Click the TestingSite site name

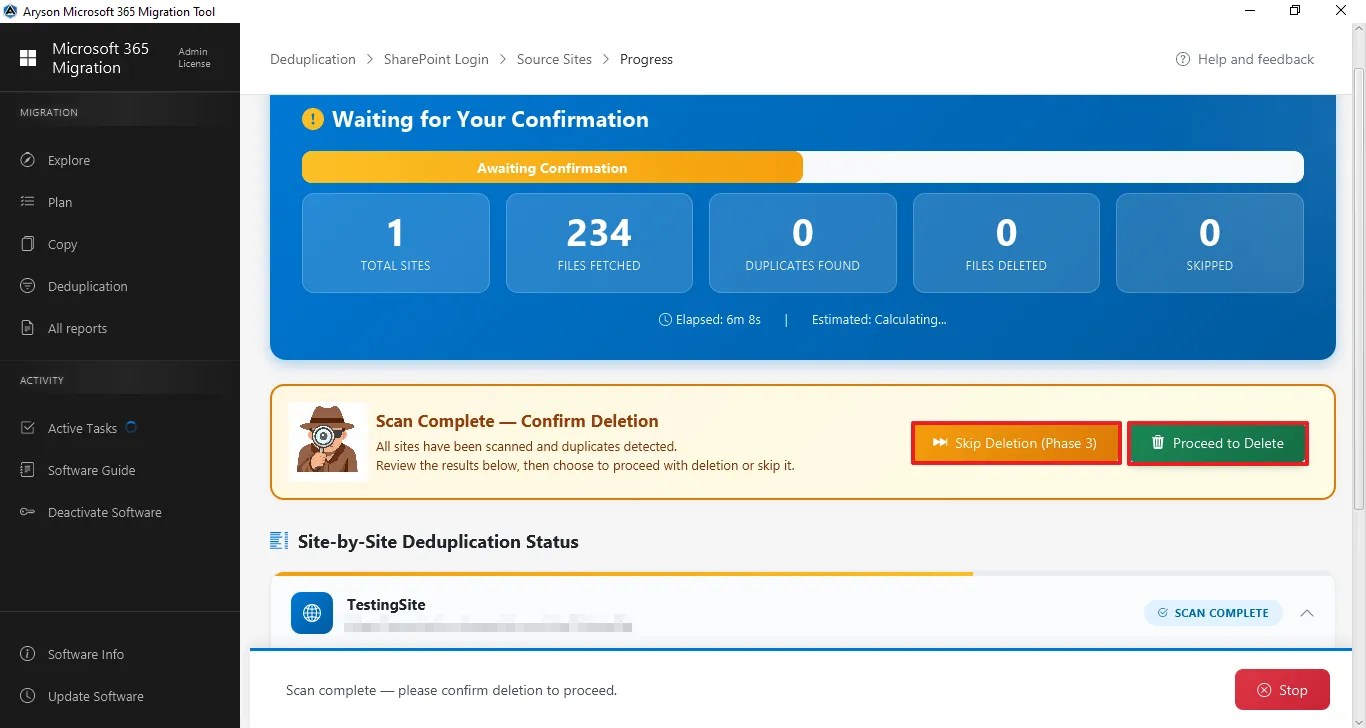386,604
